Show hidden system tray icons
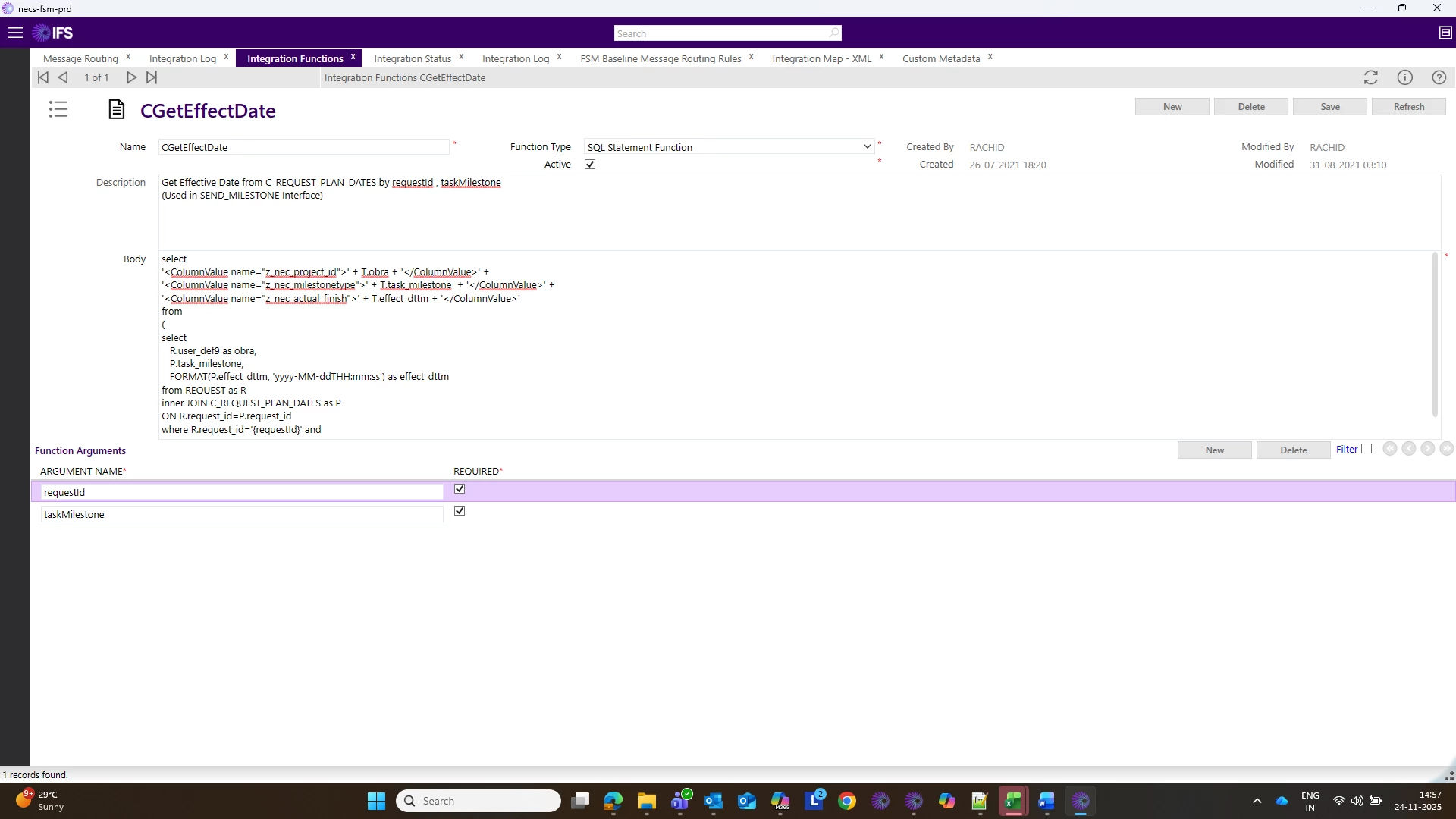The width and height of the screenshot is (1456, 819). 1257,801
